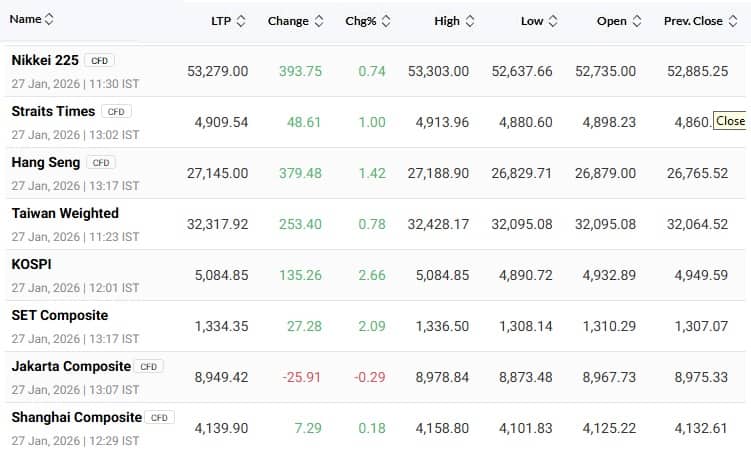
Task: Select Jakarta Composite change -25.91
Action: [x=301, y=377]
